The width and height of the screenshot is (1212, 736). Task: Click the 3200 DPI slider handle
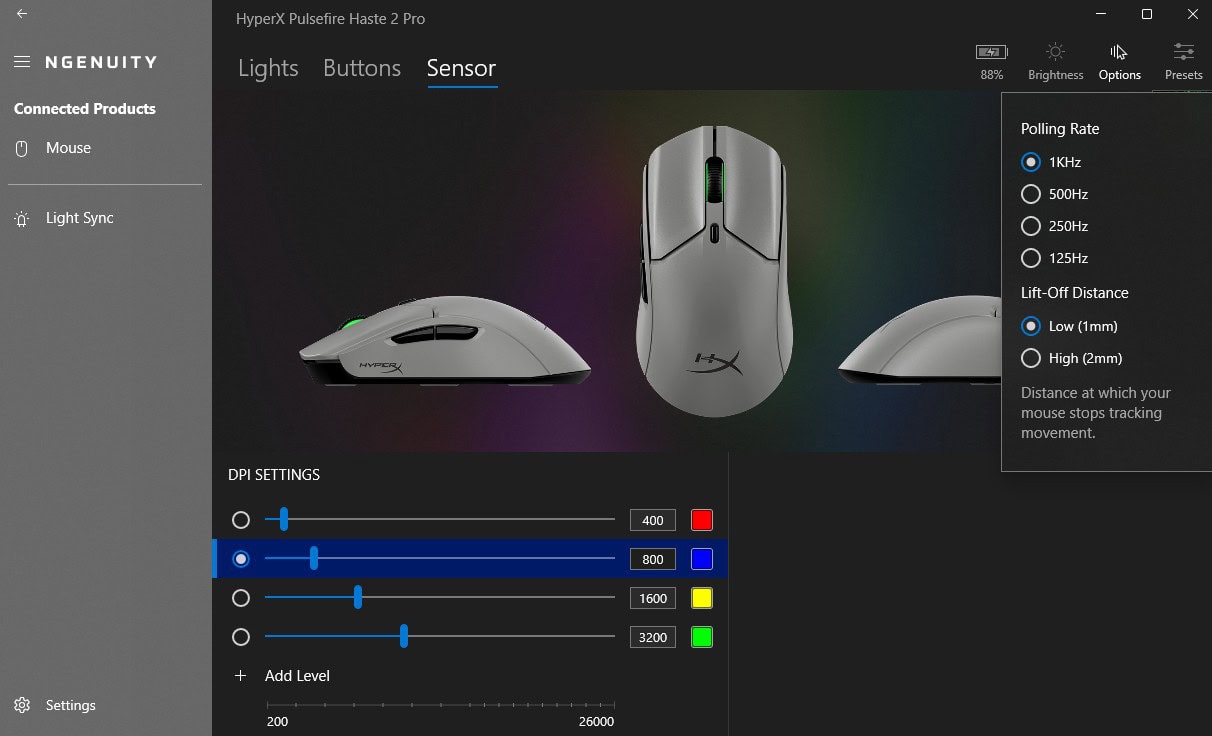click(x=404, y=636)
